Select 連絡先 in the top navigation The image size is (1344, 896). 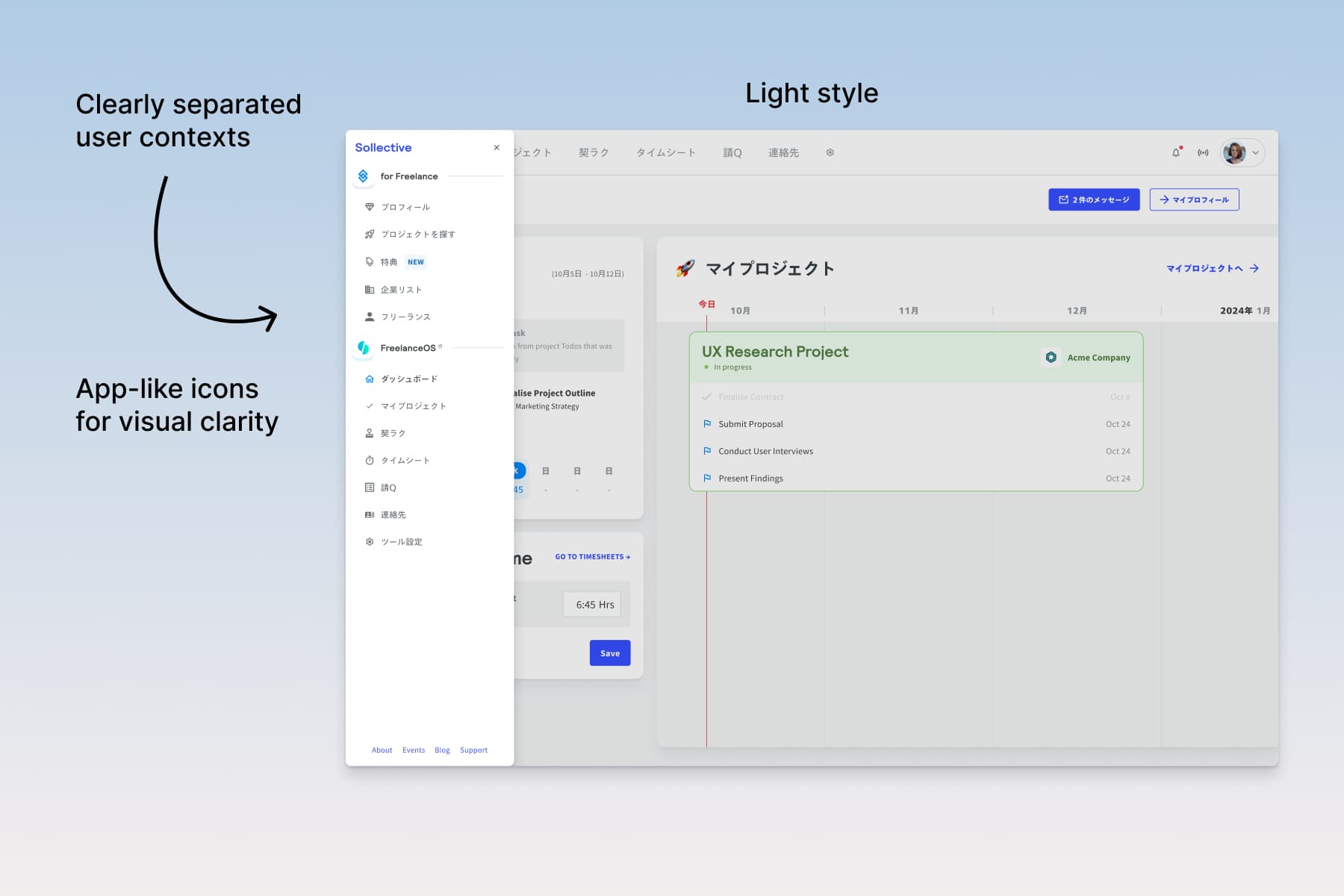coord(783,152)
